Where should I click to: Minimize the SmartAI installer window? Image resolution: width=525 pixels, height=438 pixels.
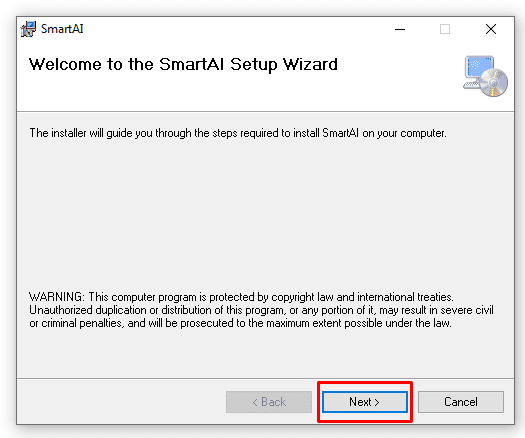(400, 29)
